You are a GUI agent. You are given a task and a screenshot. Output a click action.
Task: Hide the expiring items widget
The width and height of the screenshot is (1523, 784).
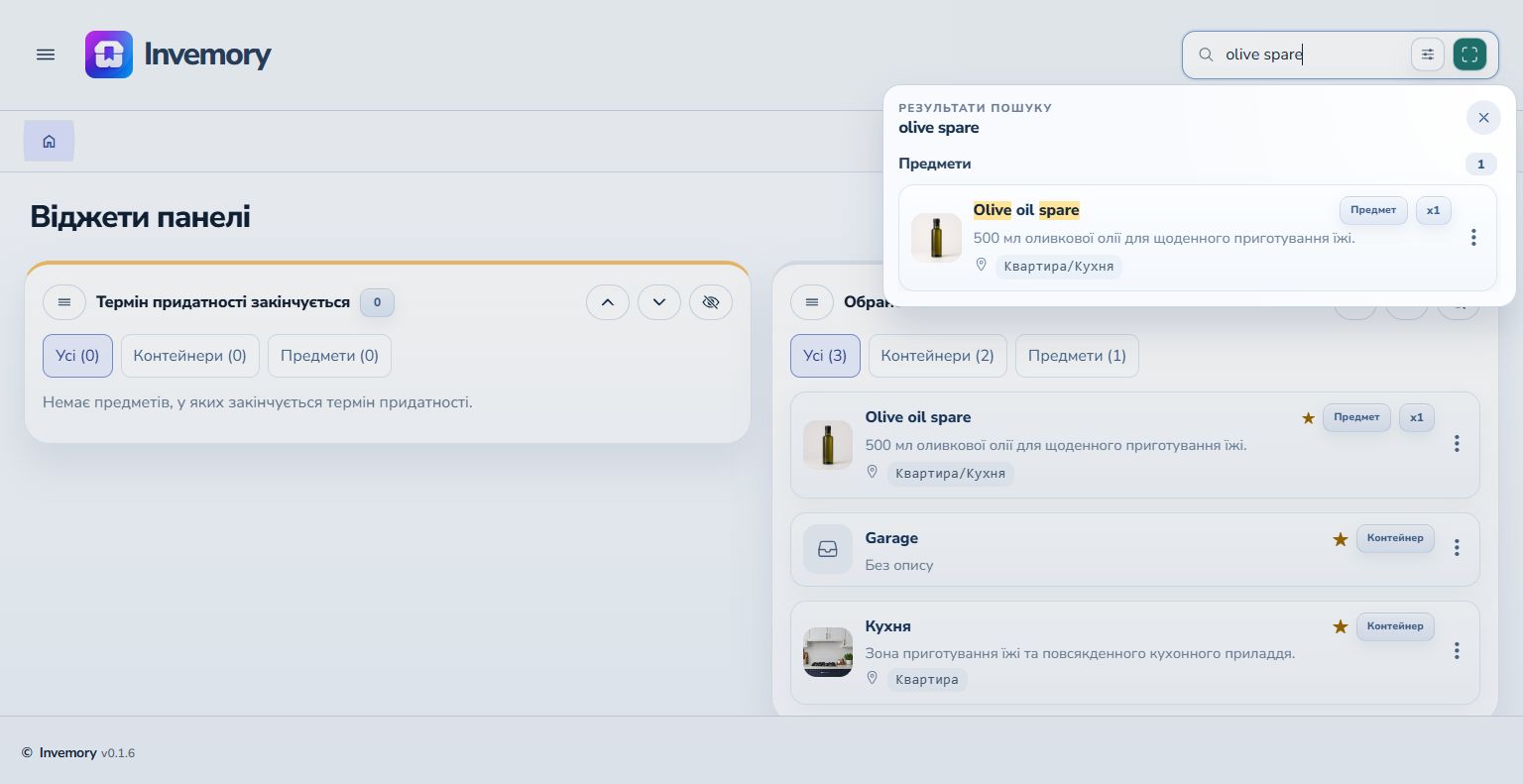(x=711, y=302)
